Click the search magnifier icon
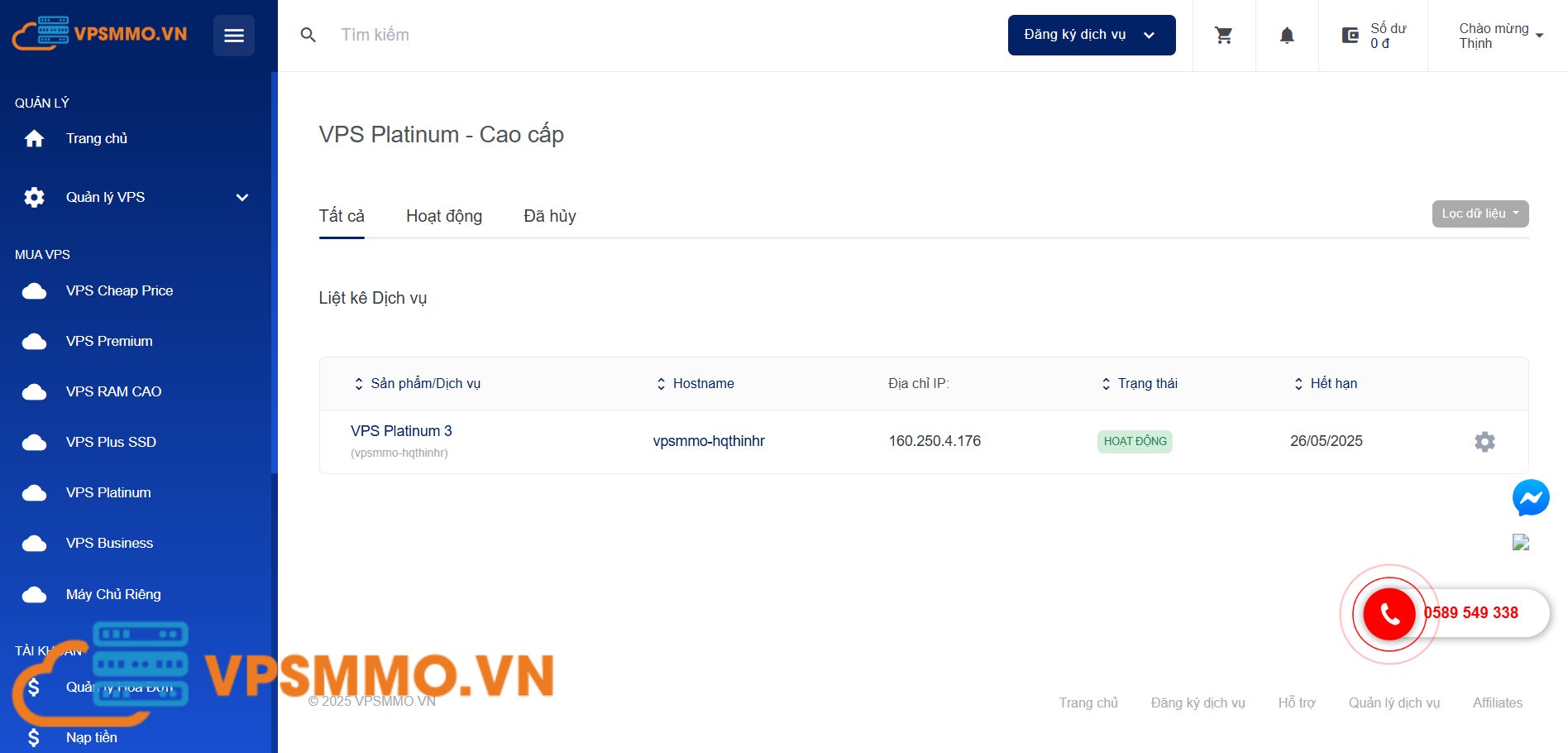This screenshot has width=1568, height=753. pyautogui.click(x=308, y=36)
